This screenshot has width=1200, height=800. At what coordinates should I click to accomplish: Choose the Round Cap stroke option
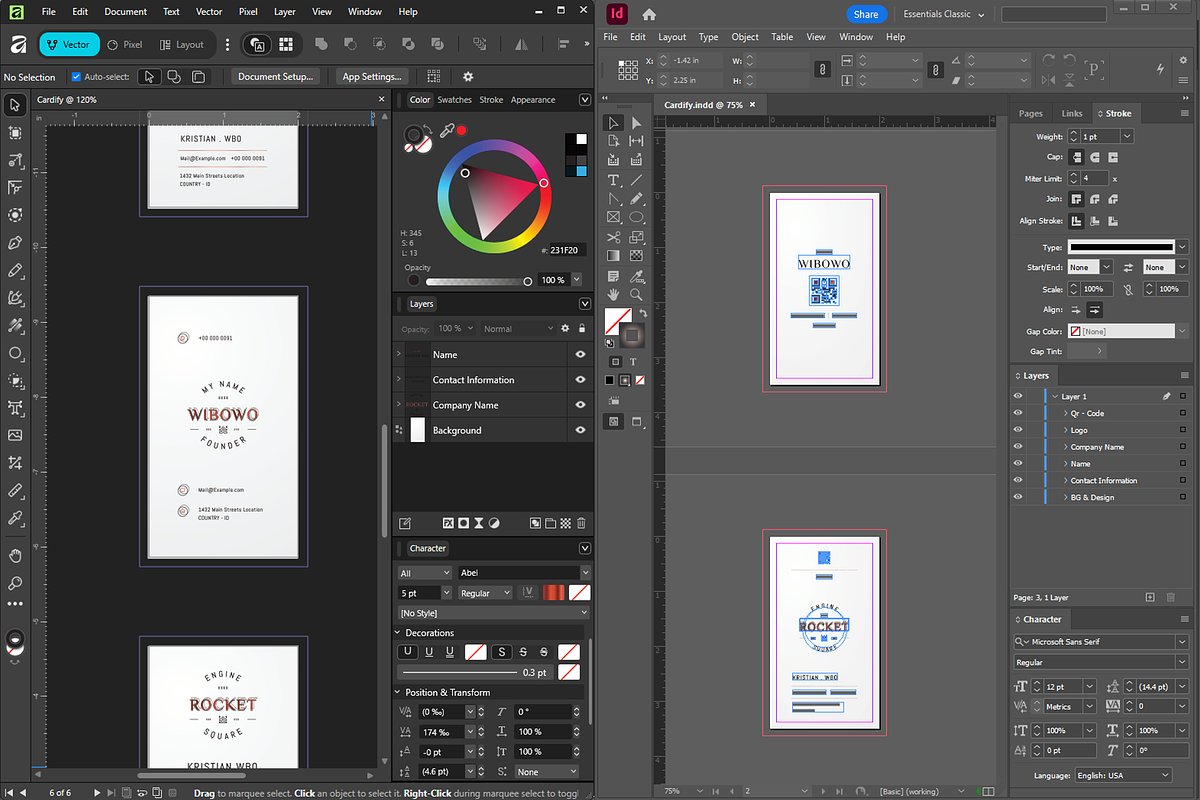coord(1095,157)
